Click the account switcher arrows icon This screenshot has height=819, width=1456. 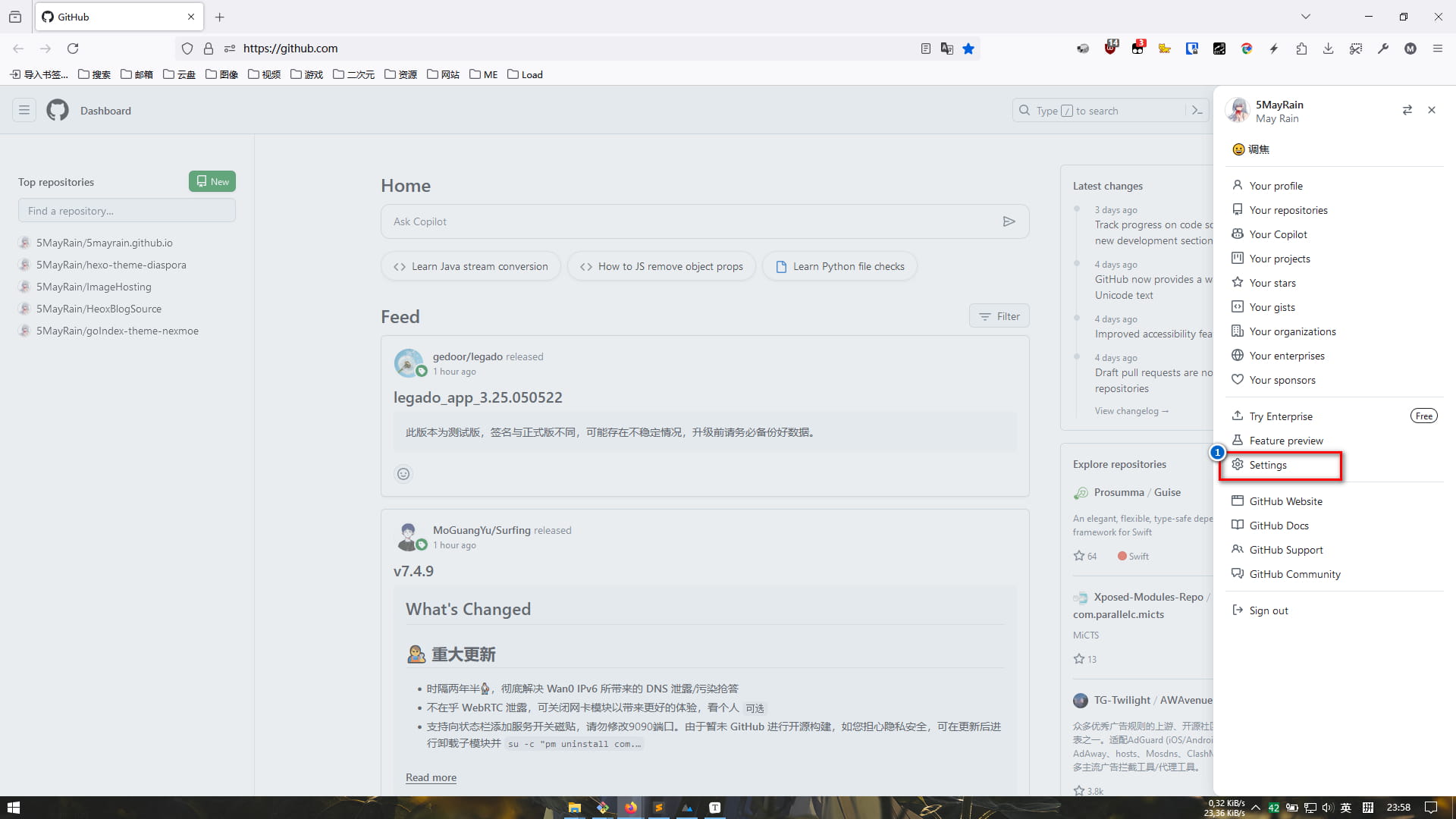[x=1407, y=110]
